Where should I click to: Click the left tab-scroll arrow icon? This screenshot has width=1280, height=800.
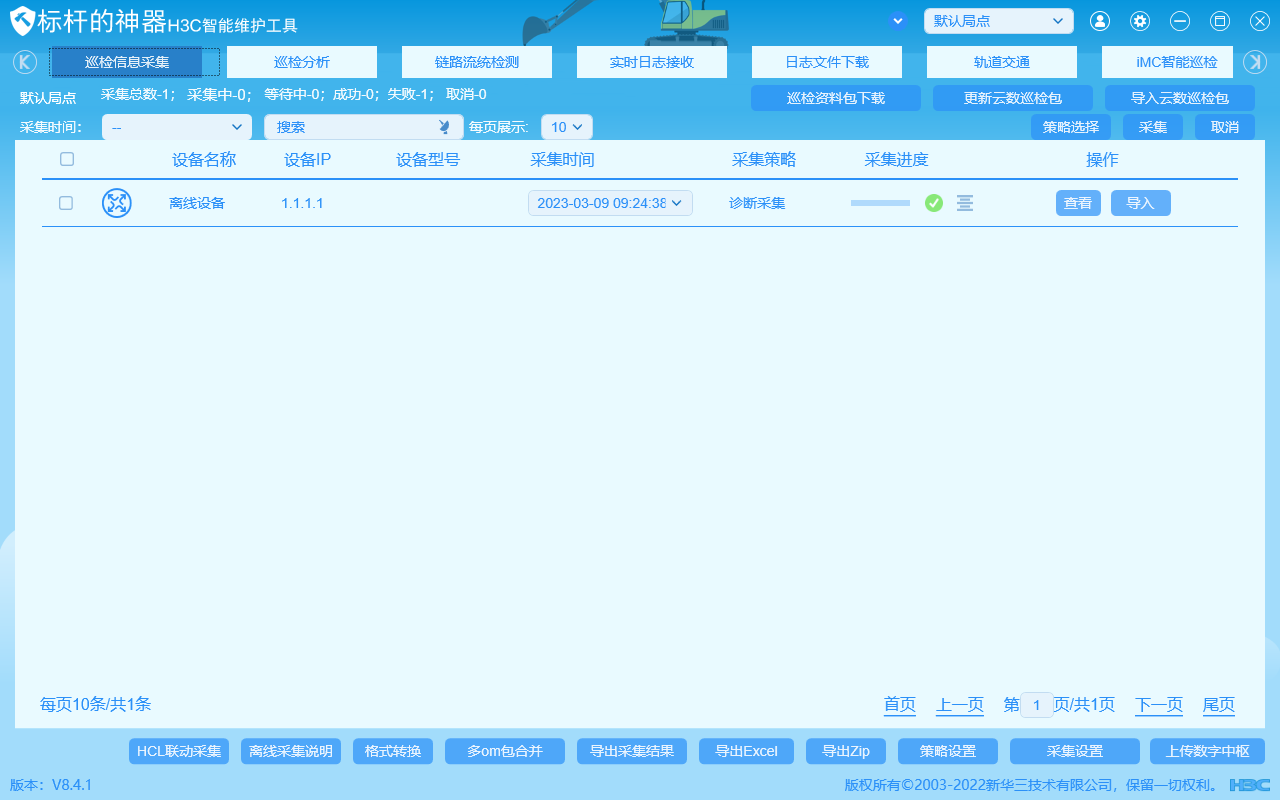click(x=25, y=62)
